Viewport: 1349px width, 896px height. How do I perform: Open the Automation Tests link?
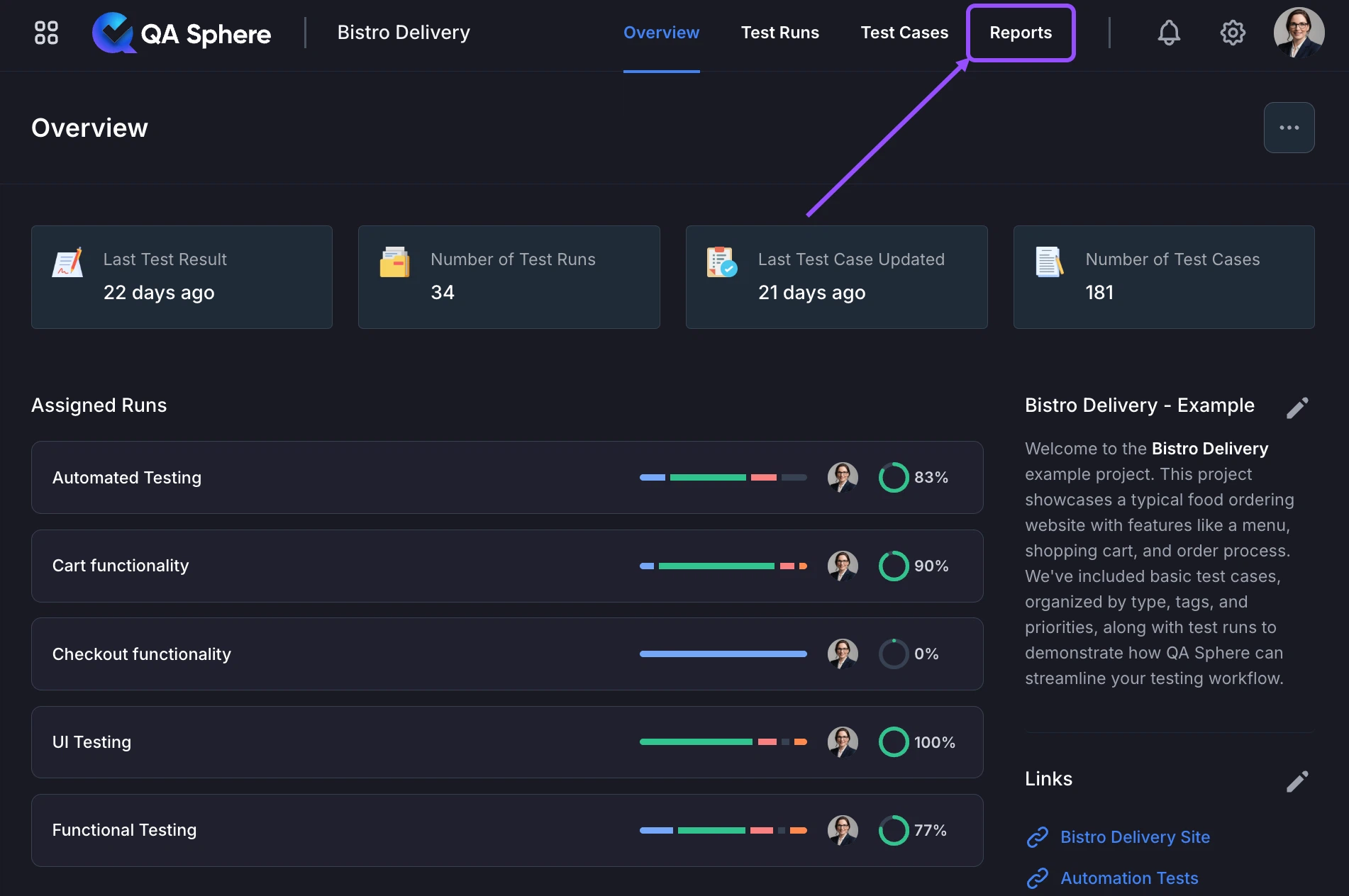(x=1128, y=878)
